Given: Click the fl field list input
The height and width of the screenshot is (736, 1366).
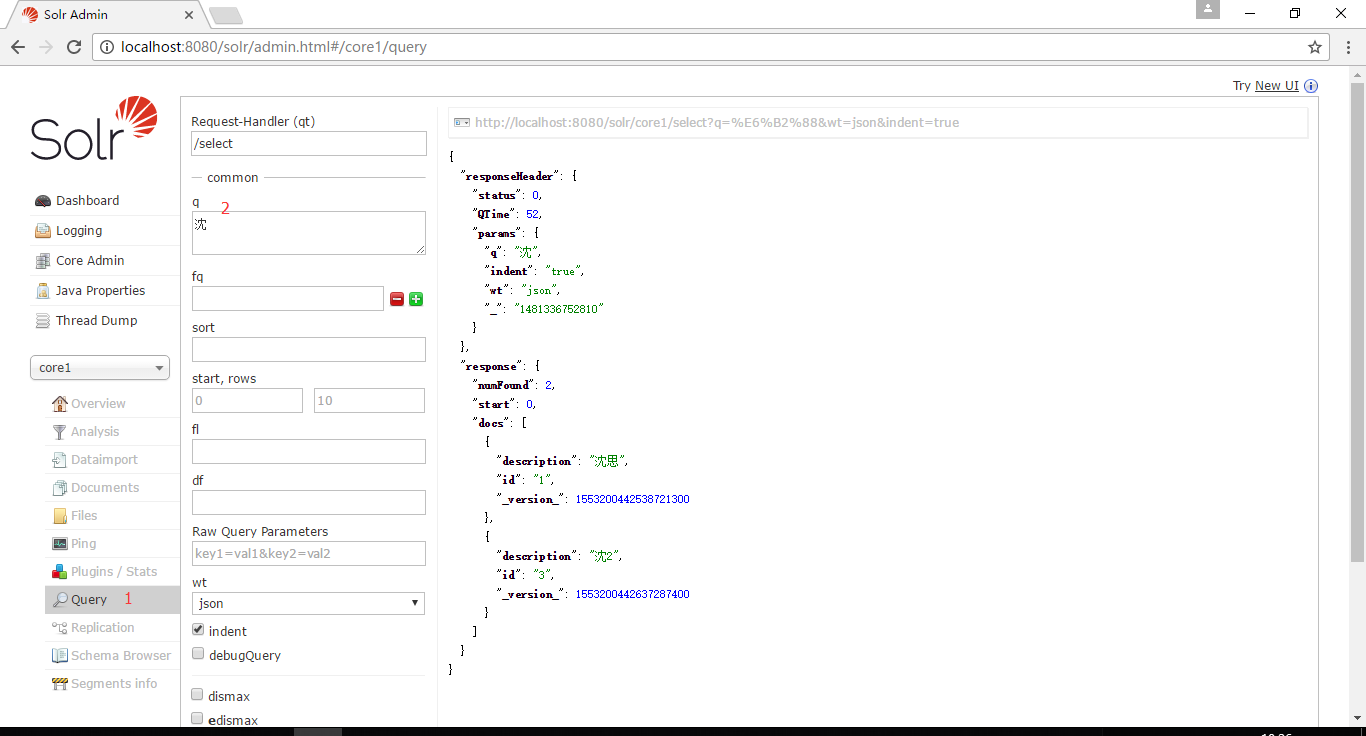Looking at the screenshot, I should tap(309, 451).
